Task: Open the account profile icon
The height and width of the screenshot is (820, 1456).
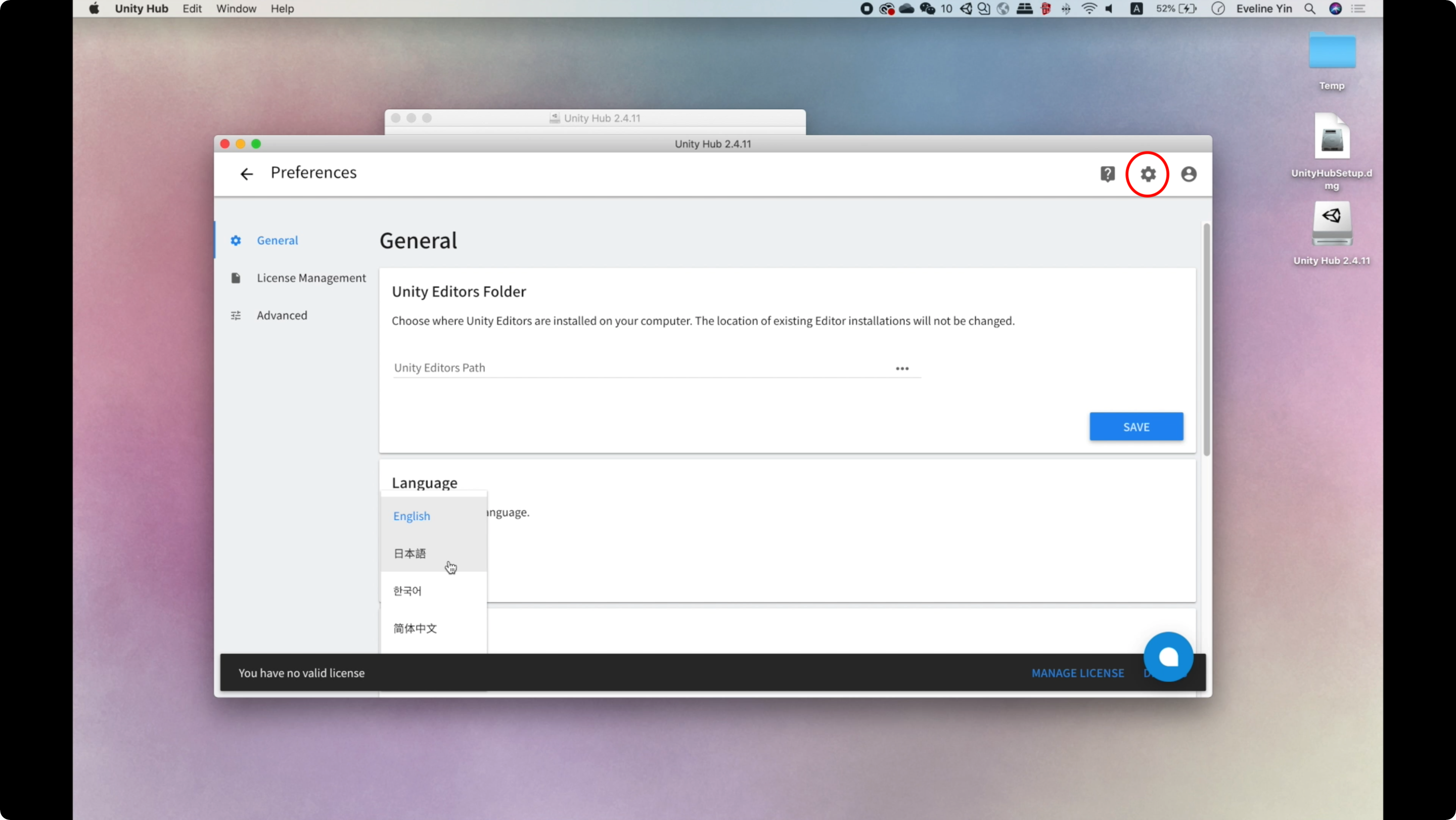Action: point(1189,174)
